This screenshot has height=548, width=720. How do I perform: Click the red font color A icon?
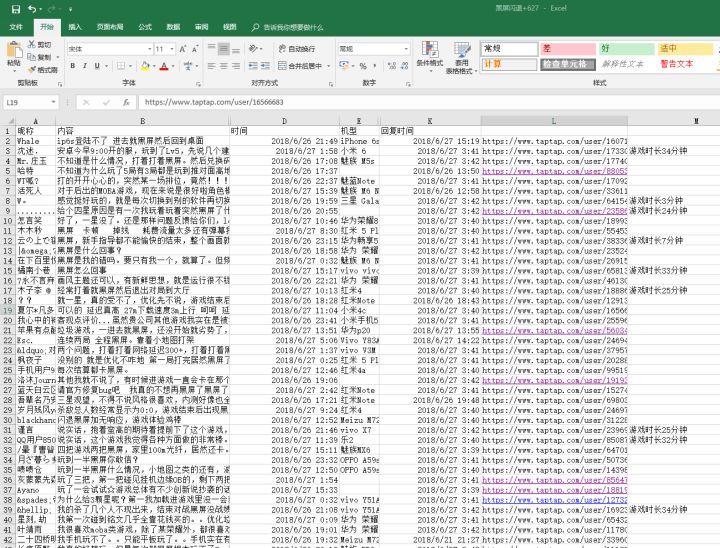pyautogui.click(x=164, y=66)
